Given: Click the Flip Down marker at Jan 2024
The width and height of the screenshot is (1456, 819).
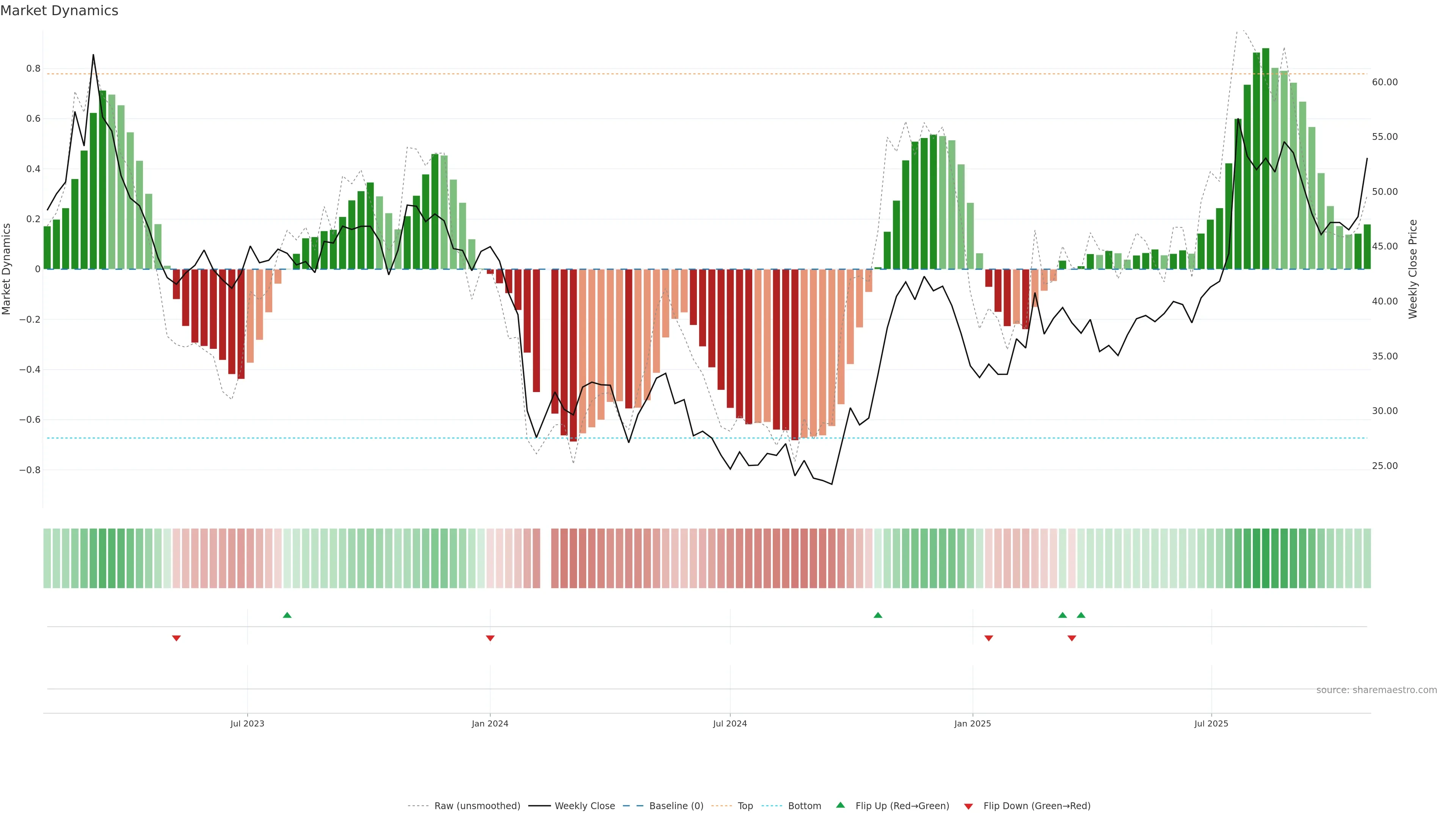Looking at the screenshot, I should tap(490, 638).
